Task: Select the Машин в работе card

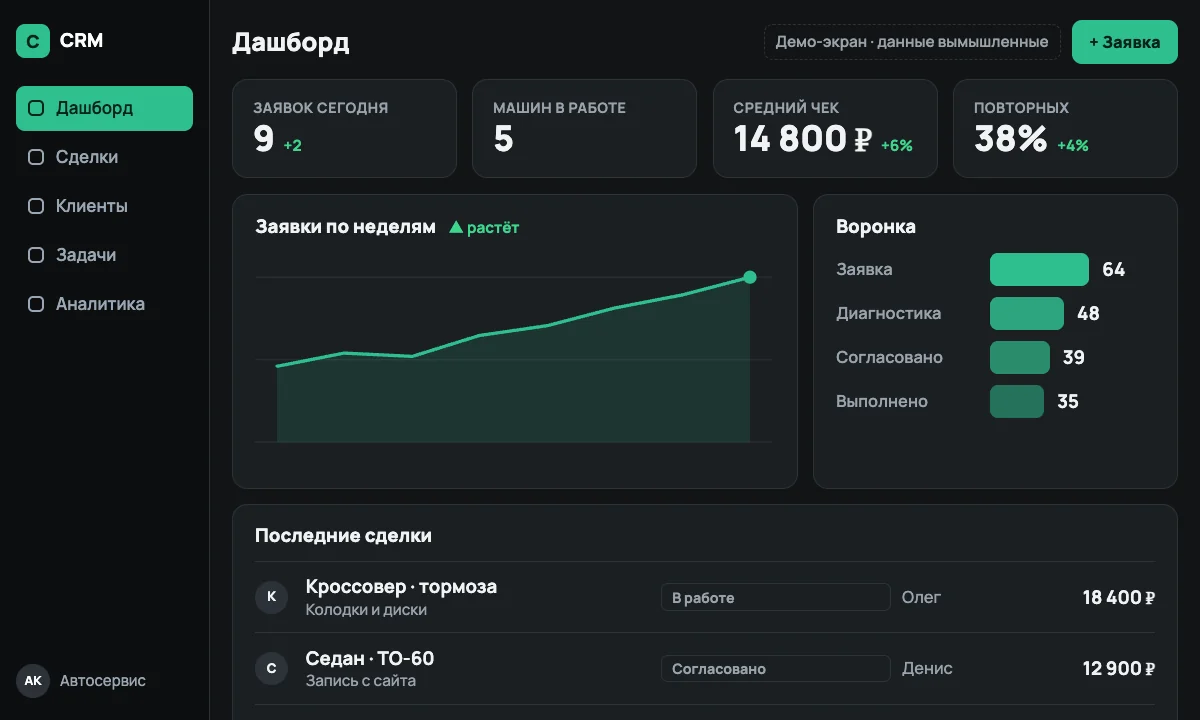Action: coord(584,129)
